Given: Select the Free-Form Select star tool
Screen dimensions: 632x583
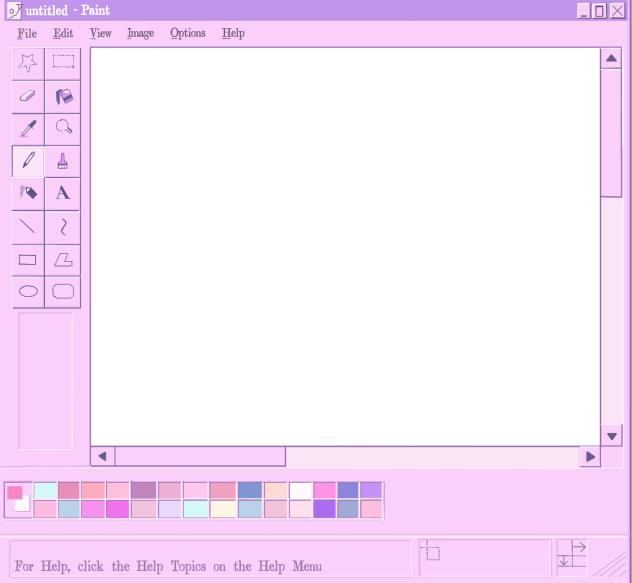Looking at the screenshot, I should [x=28, y=63].
